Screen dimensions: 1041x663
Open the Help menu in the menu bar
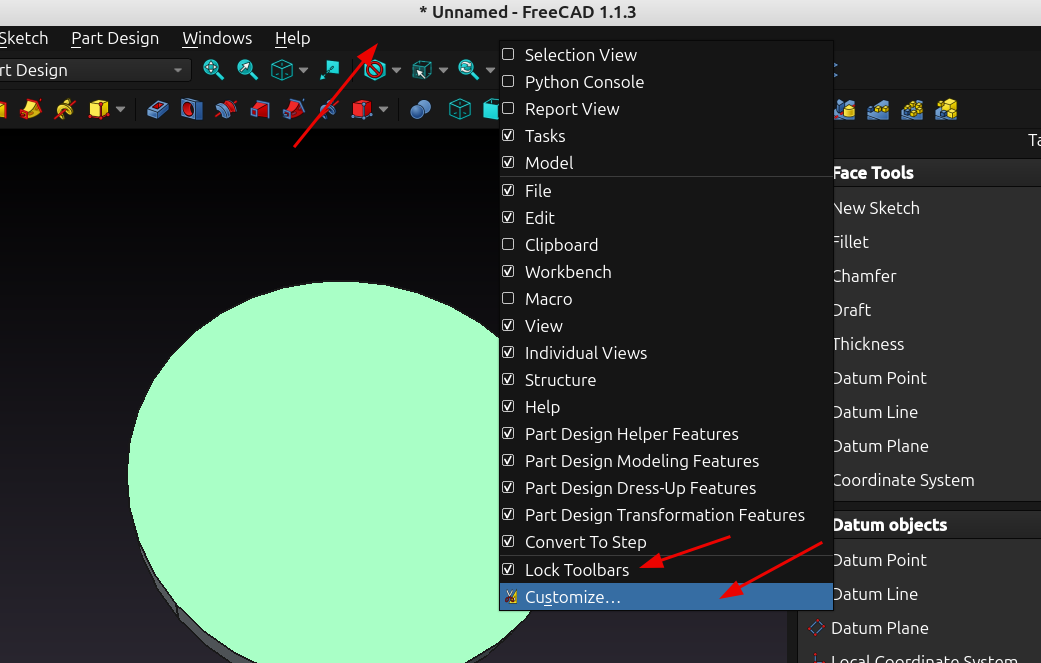(x=292, y=38)
